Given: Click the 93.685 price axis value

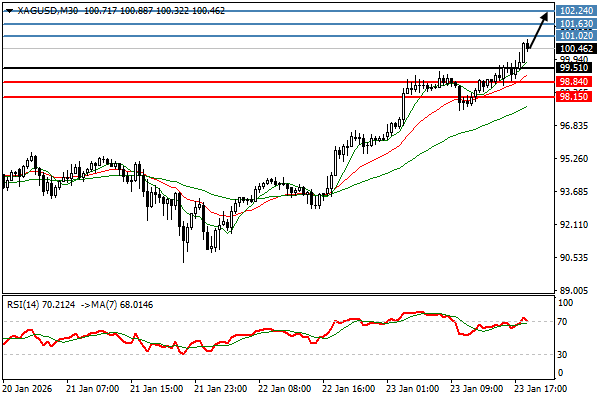Looking at the screenshot, I should click(574, 192).
